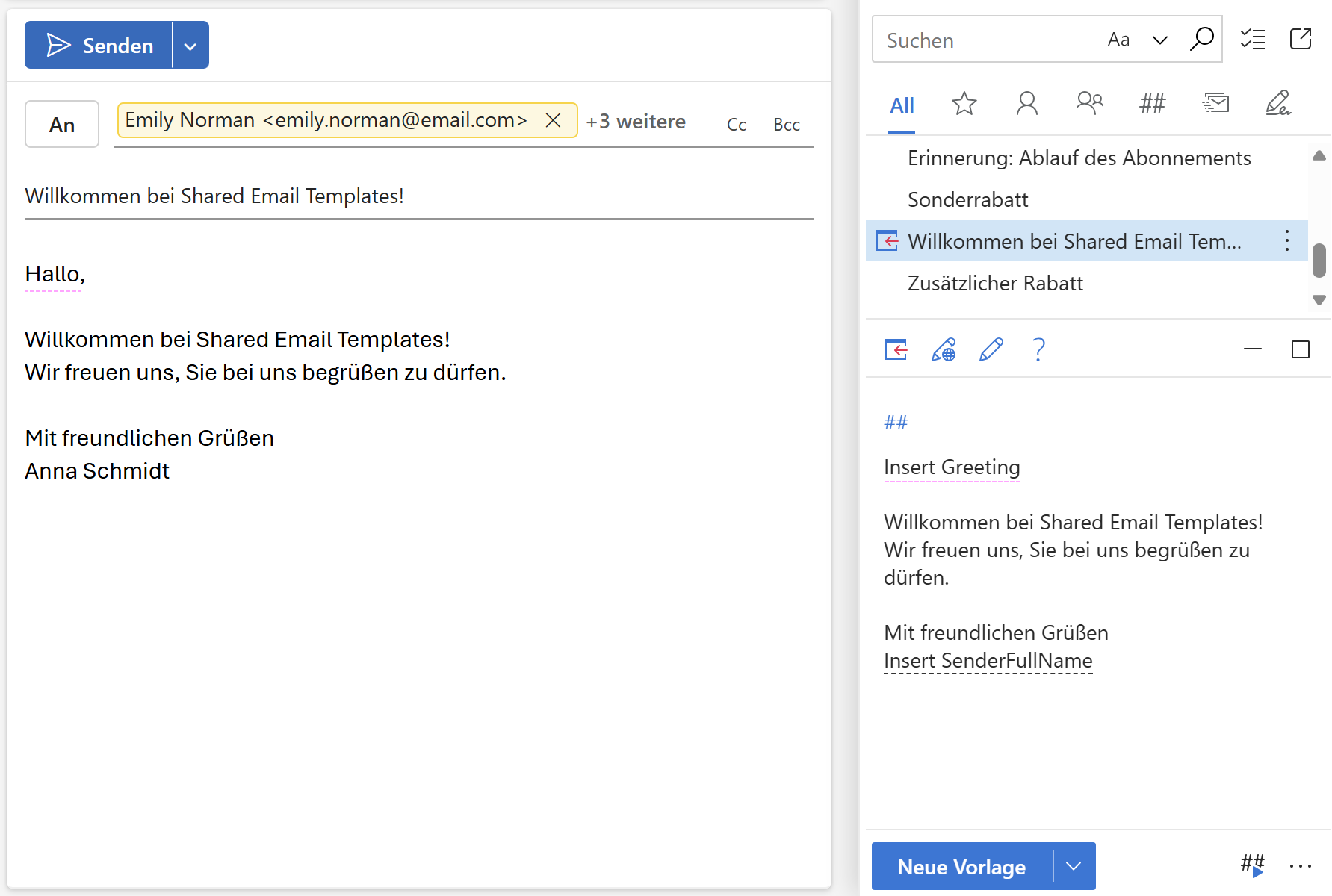Open the checklist view icon
The height and width of the screenshot is (896, 1332).
point(1253,39)
